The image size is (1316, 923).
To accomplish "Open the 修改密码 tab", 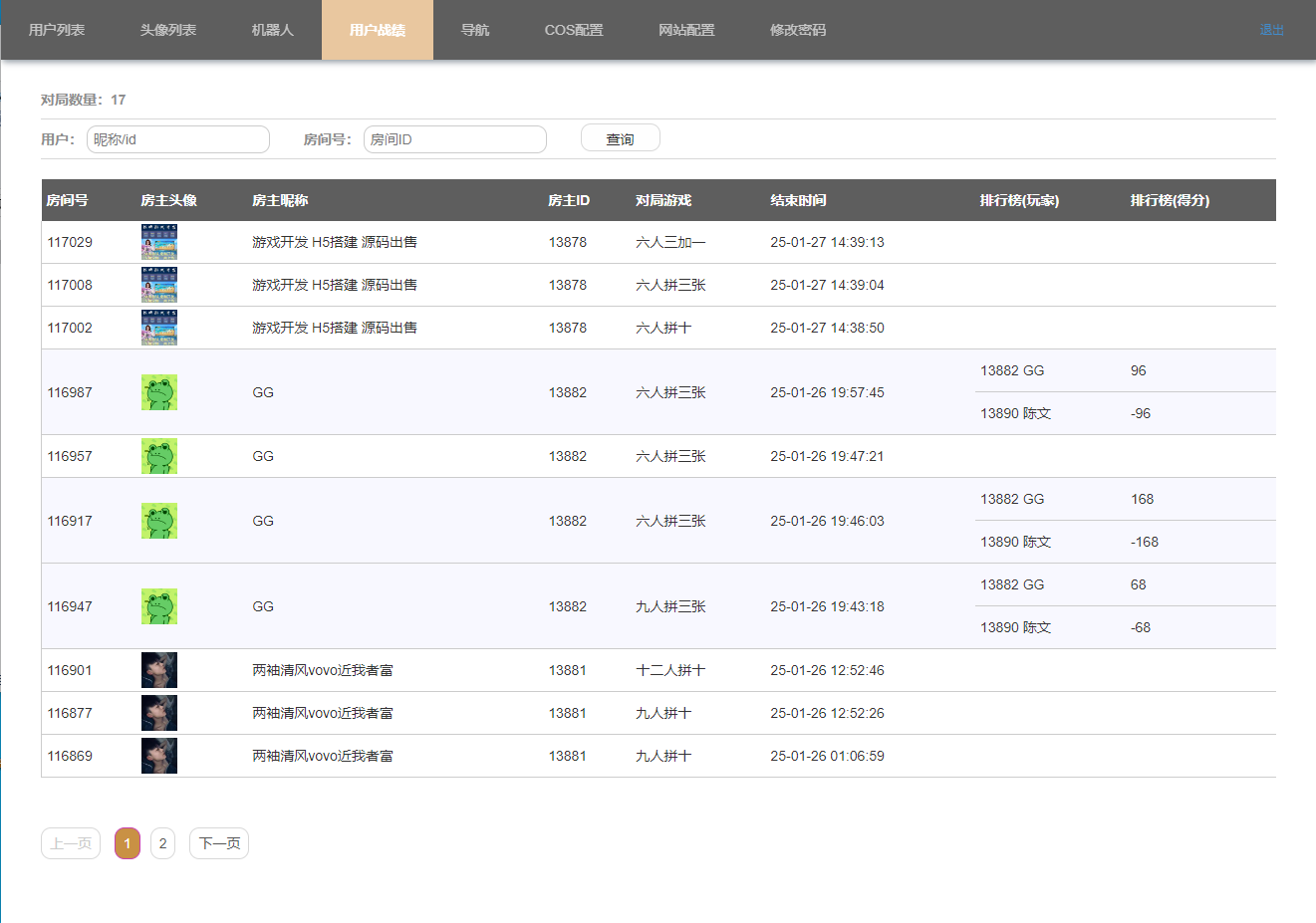I will [797, 30].
